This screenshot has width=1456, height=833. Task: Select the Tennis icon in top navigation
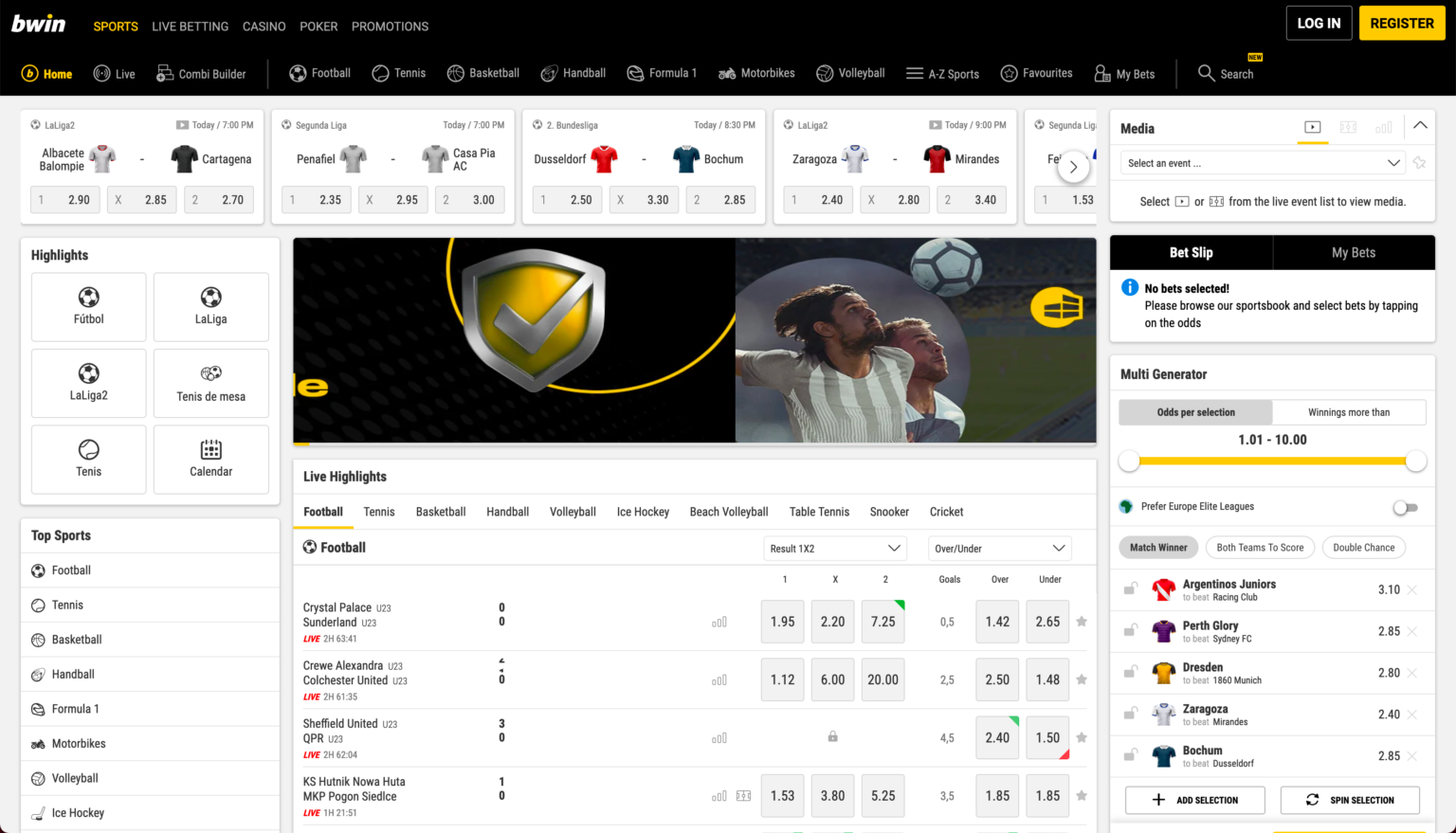click(380, 73)
